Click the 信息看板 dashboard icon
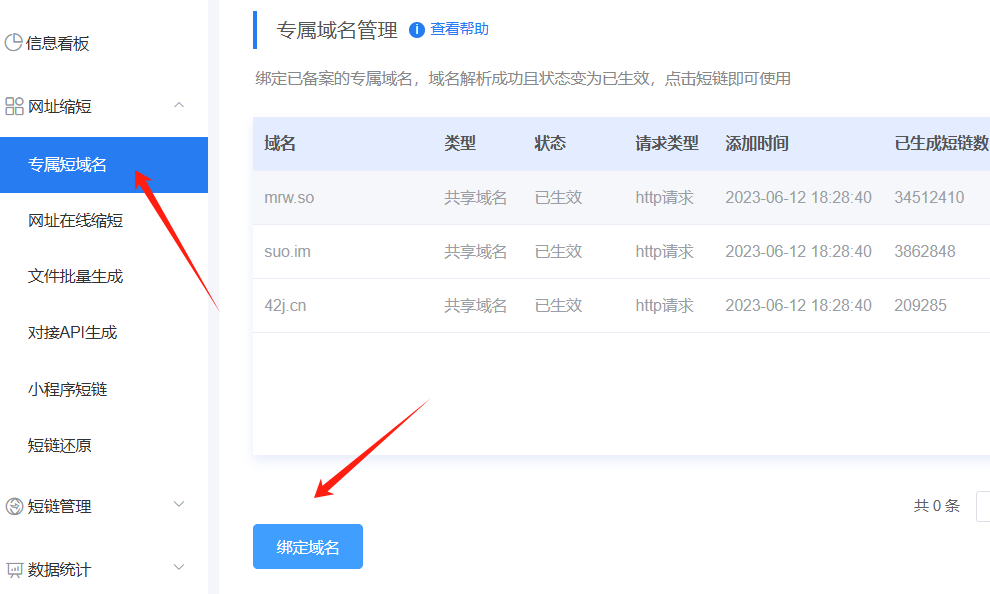This screenshot has width=990, height=594. (14, 43)
